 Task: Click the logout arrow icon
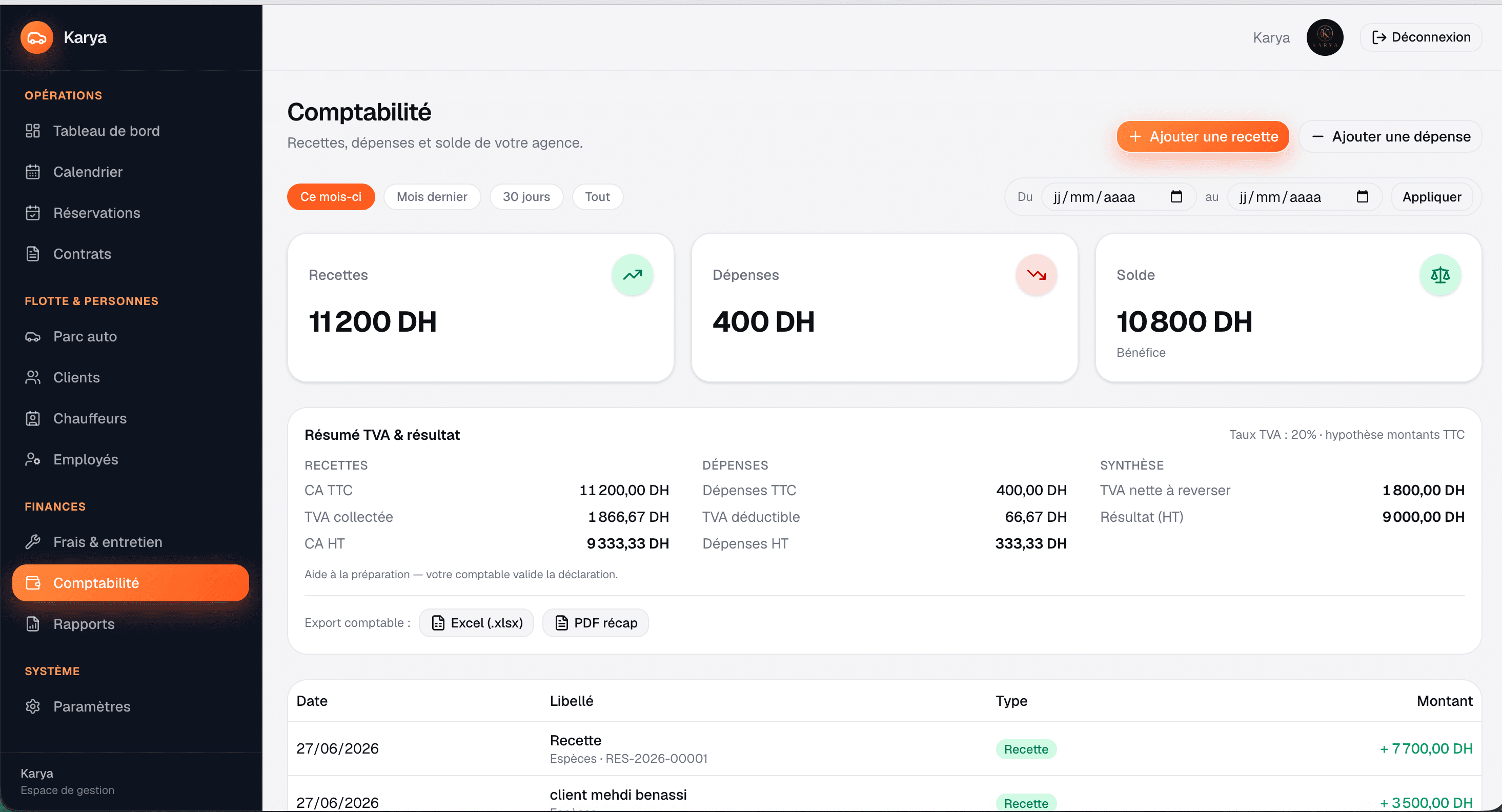pos(1379,37)
